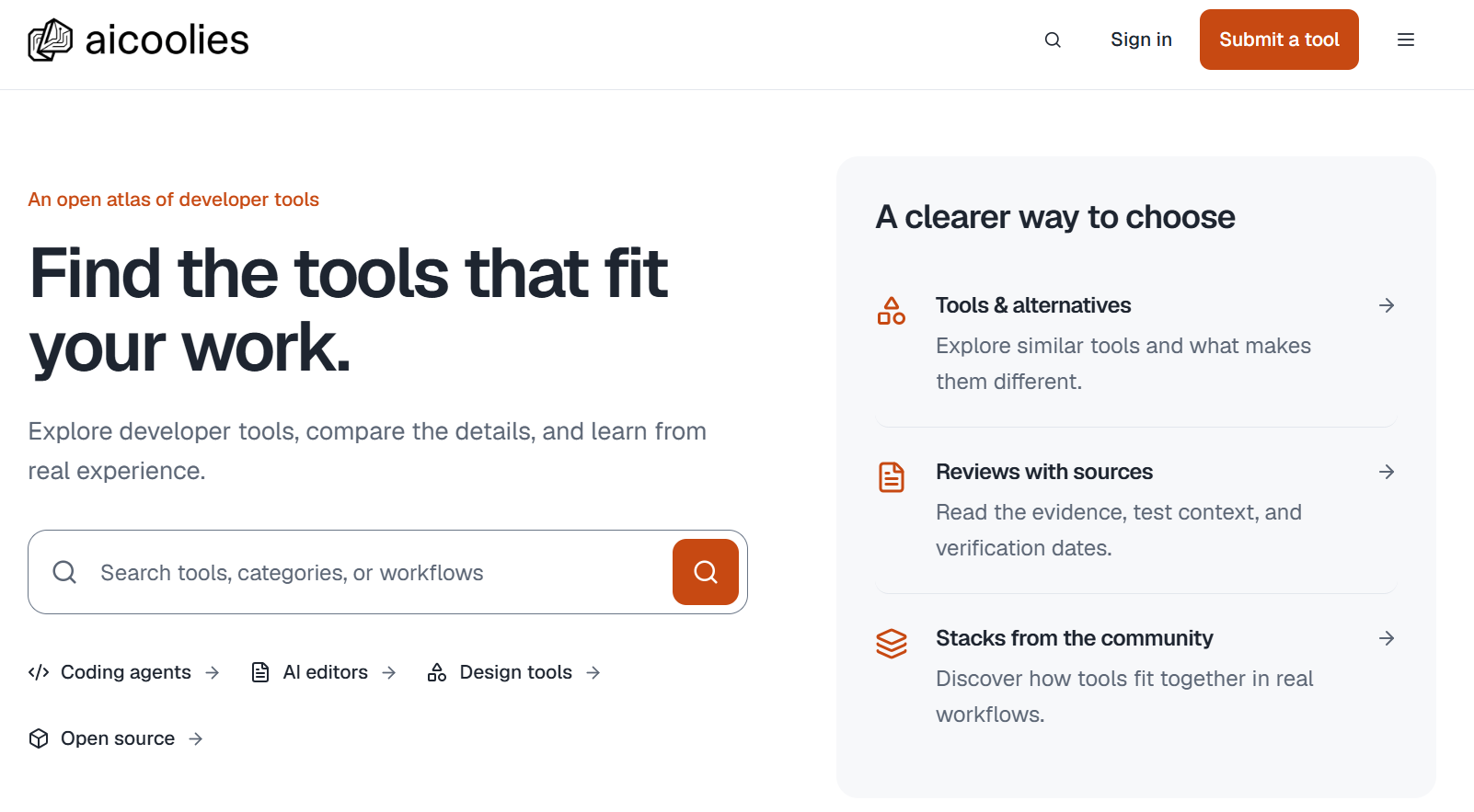
Task: Open the Open source category link
Action: point(116,738)
